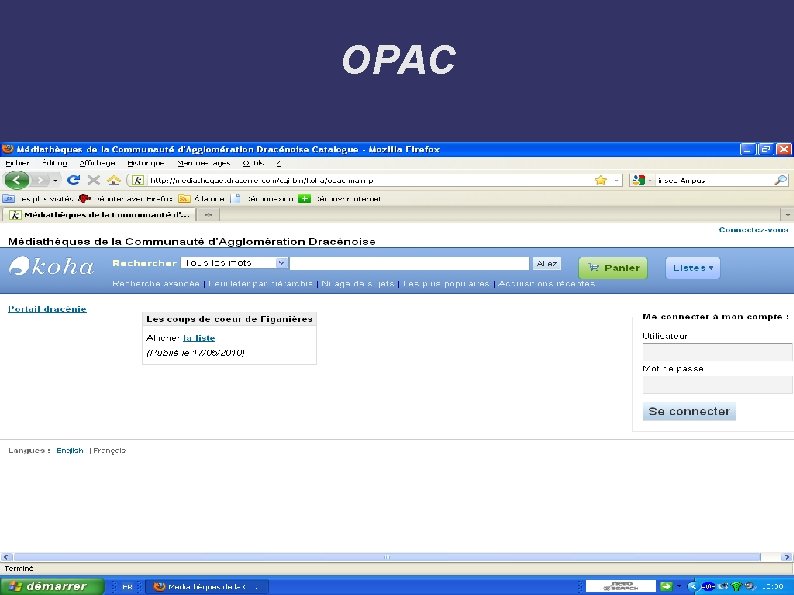Screen dimensions: 794x595
Task: Open the address bar history dropdown
Action: 616,180
